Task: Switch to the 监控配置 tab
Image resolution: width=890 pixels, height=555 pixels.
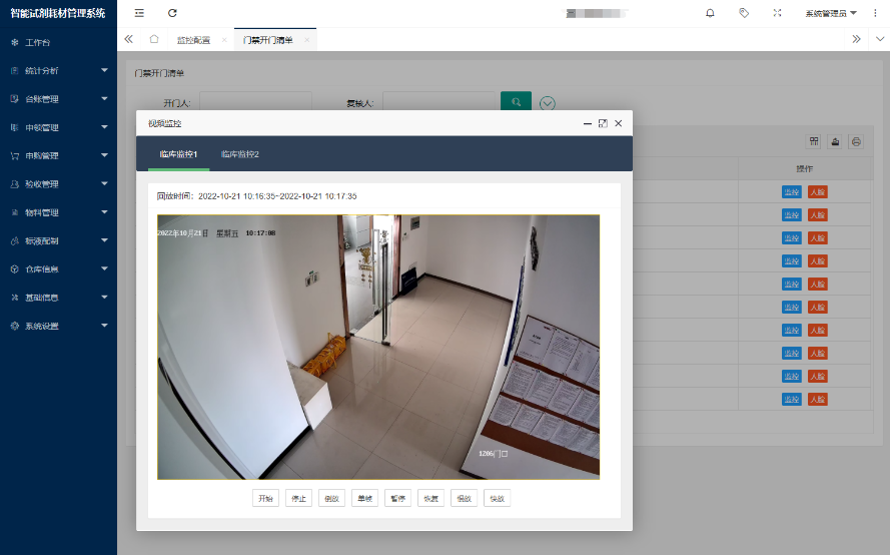Action: [193, 40]
